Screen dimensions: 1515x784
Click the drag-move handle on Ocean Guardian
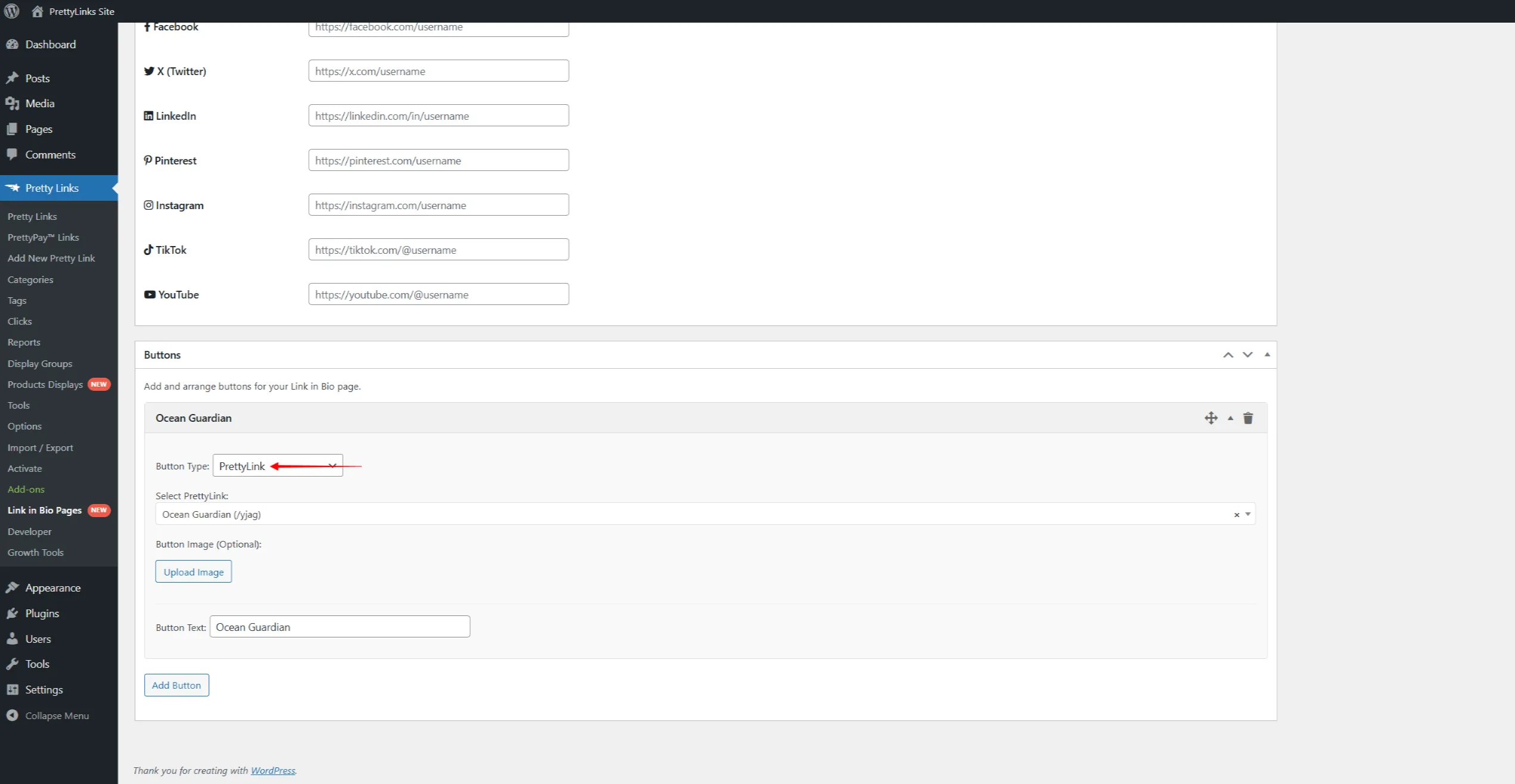(x=1210, y=418)
